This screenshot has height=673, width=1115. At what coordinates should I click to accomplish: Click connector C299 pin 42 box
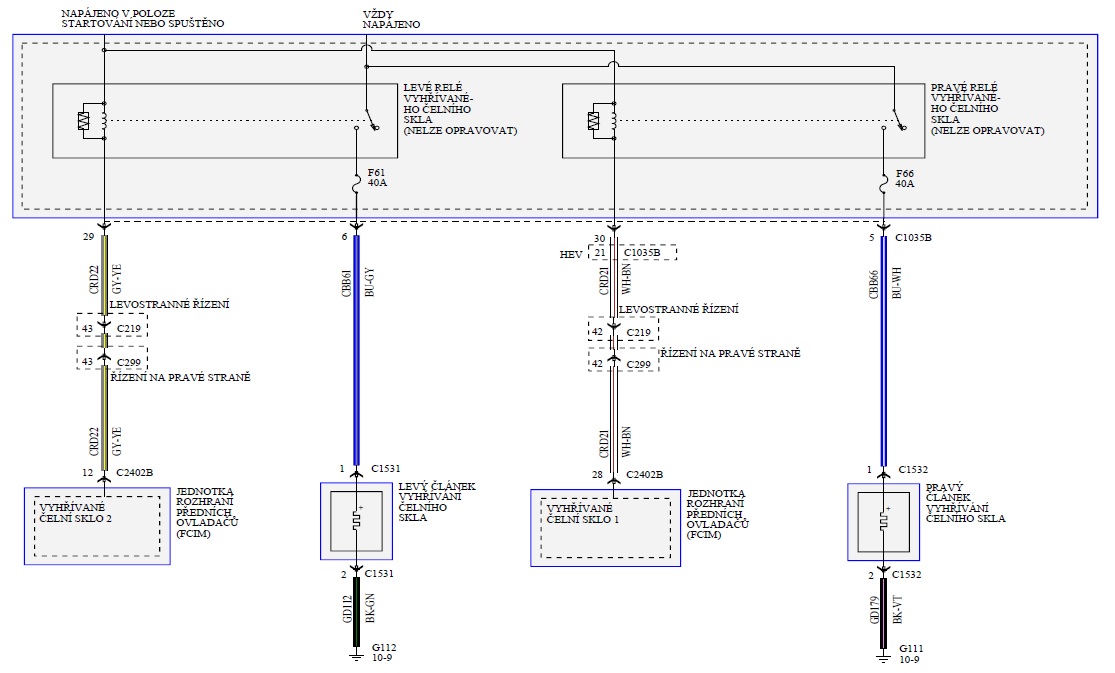[x=623, y=364]
